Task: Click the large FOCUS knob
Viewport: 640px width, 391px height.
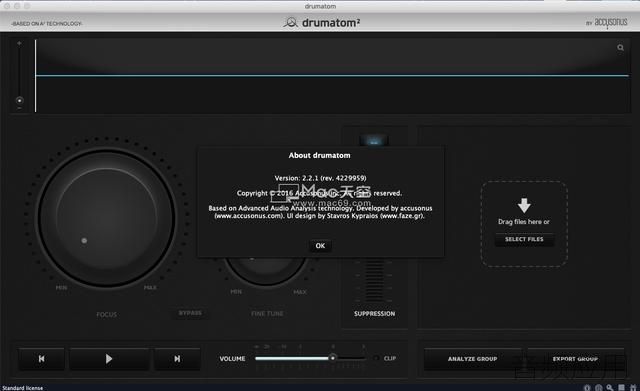Action: [107, 218]
